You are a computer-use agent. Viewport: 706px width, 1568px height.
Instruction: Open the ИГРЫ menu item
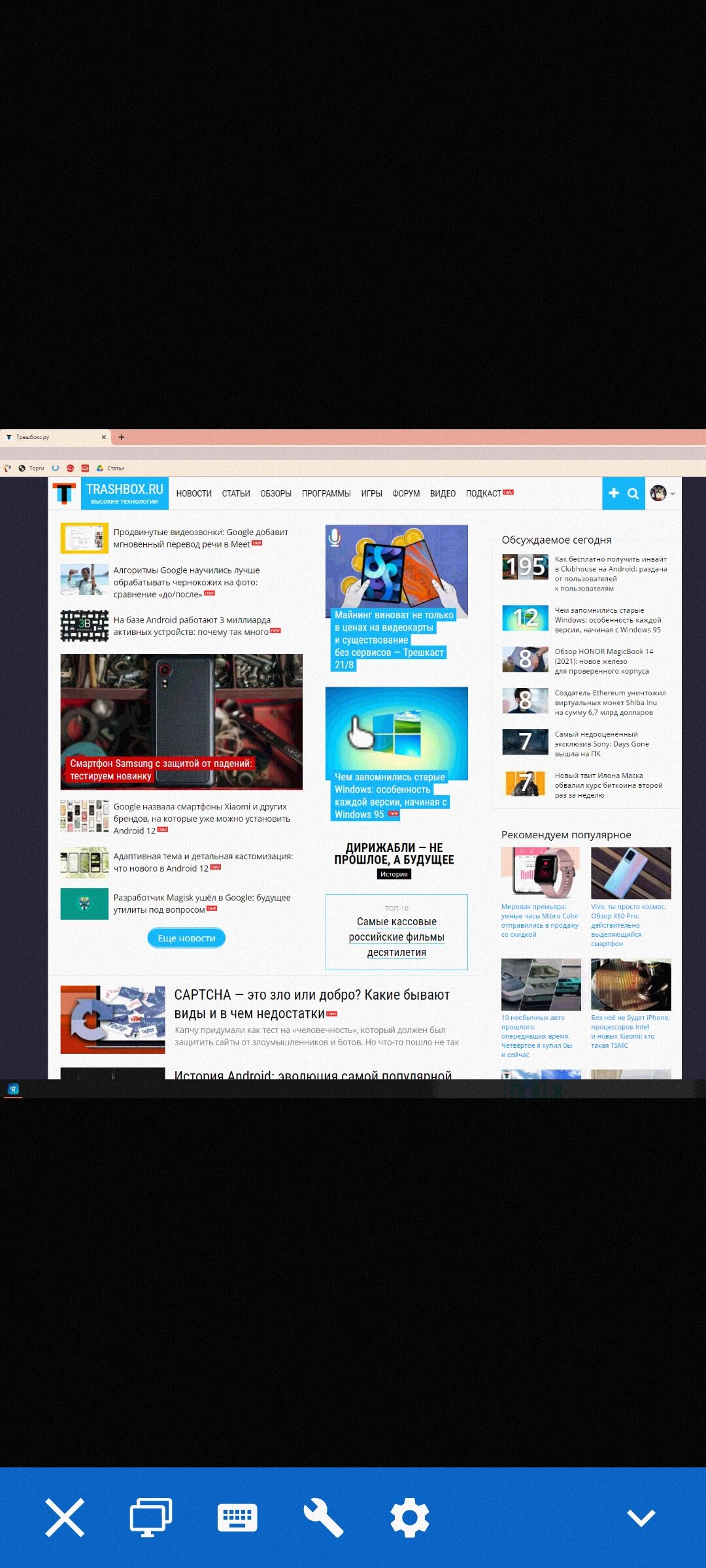(371, 493)
